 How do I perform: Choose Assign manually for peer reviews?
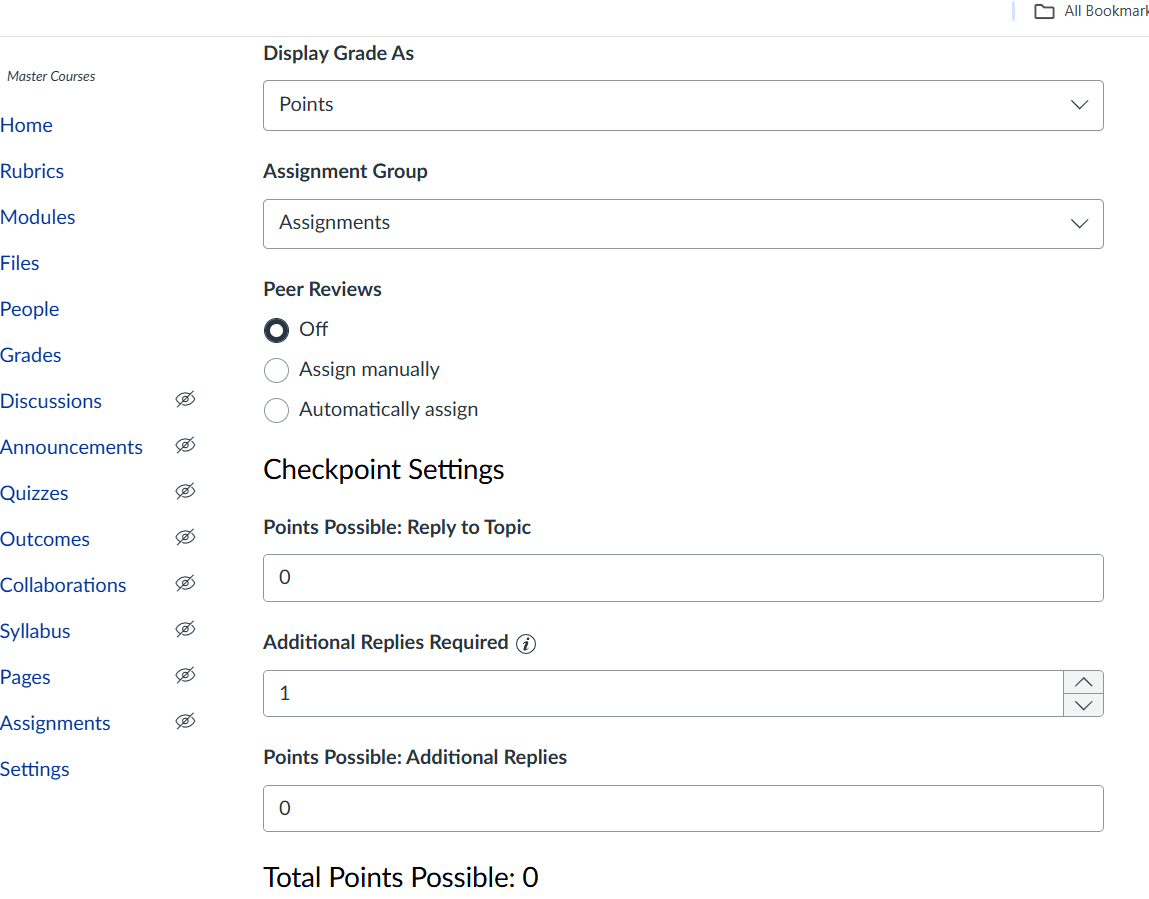point(276,370)
